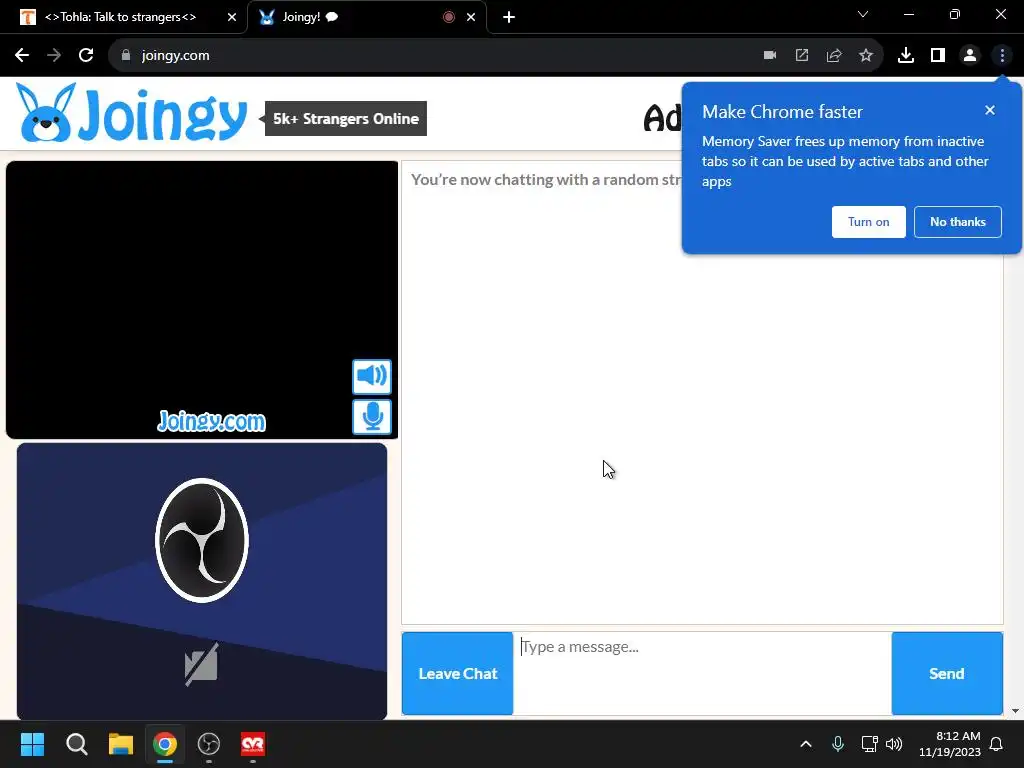Open File Explorer from taskbar
The width and height of the screenshot is (1024, 768).
(121, 744)
